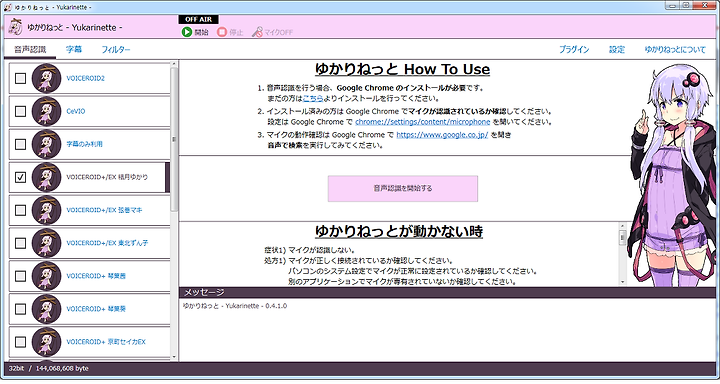
Task: Click the 字幕のみ利用 avatar icon
Action: 46,144
